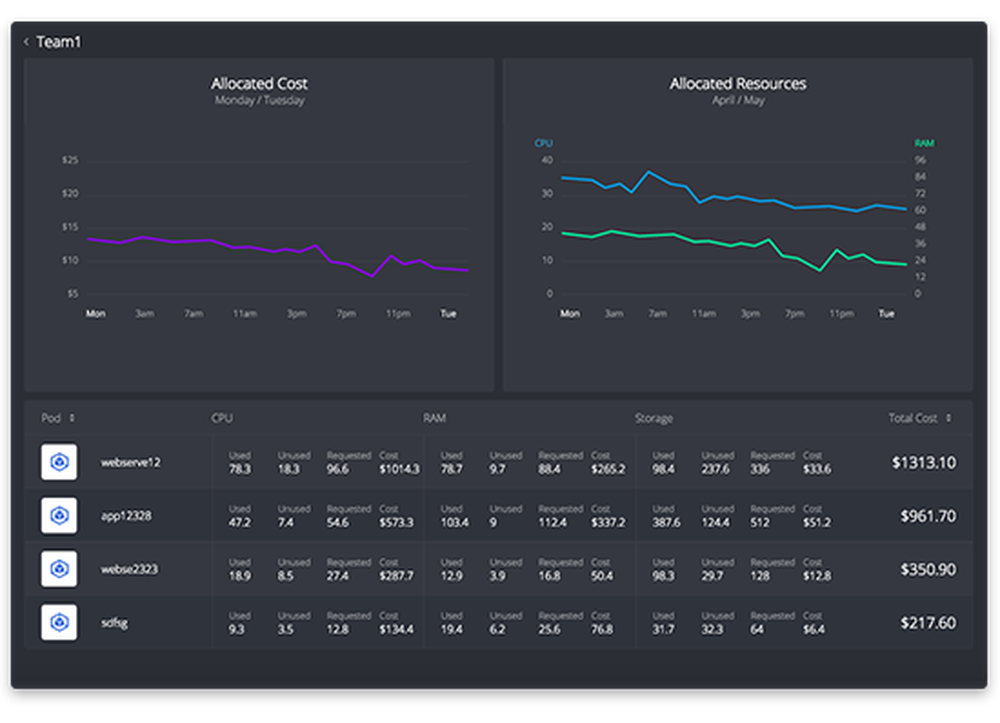1000x723 pixels.
Task: Select total cost $217.60
Action: pos(928,623)
